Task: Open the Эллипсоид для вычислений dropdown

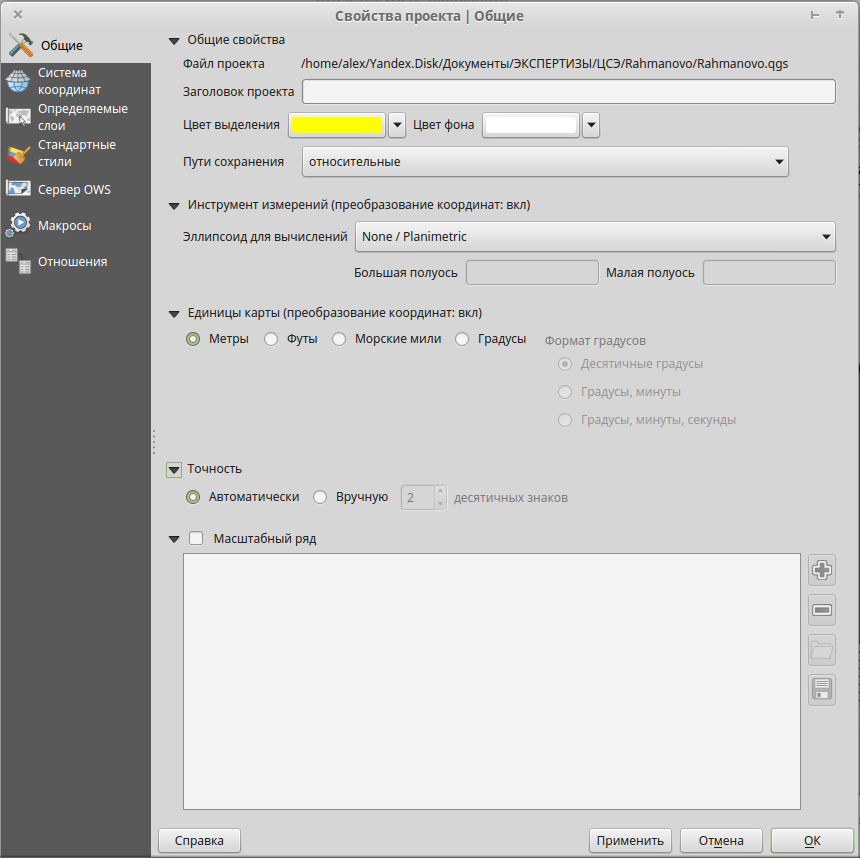Action: [x=595, y=237]
